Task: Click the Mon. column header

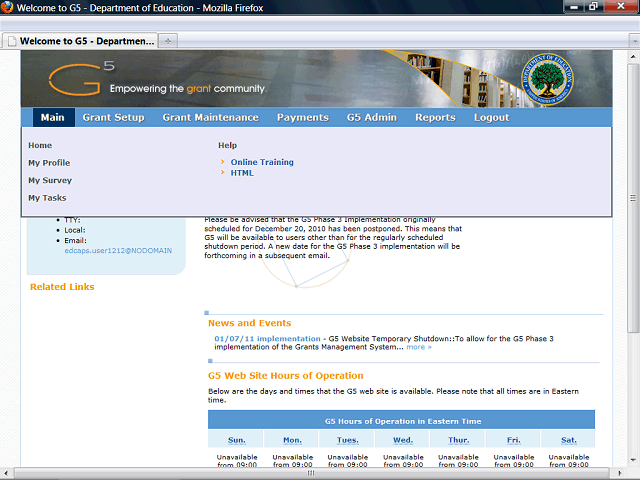Action: 293,440
